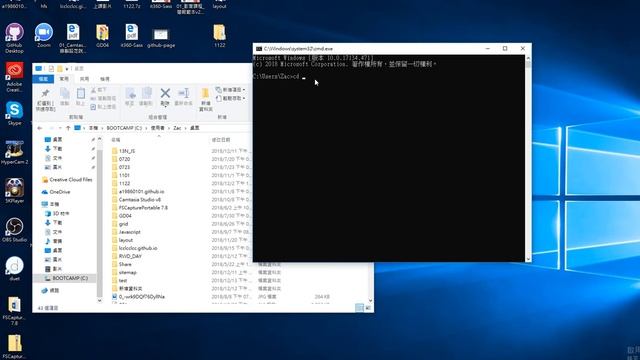Open the github-page image file on desktop

(x=161, y=38)
